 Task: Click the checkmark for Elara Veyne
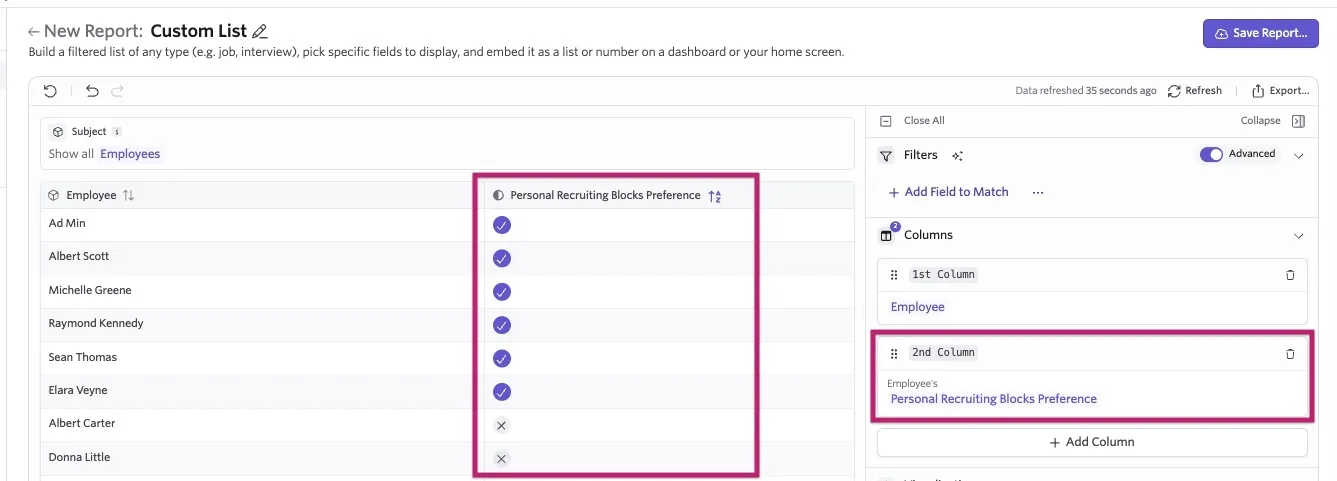coord(502,391)
